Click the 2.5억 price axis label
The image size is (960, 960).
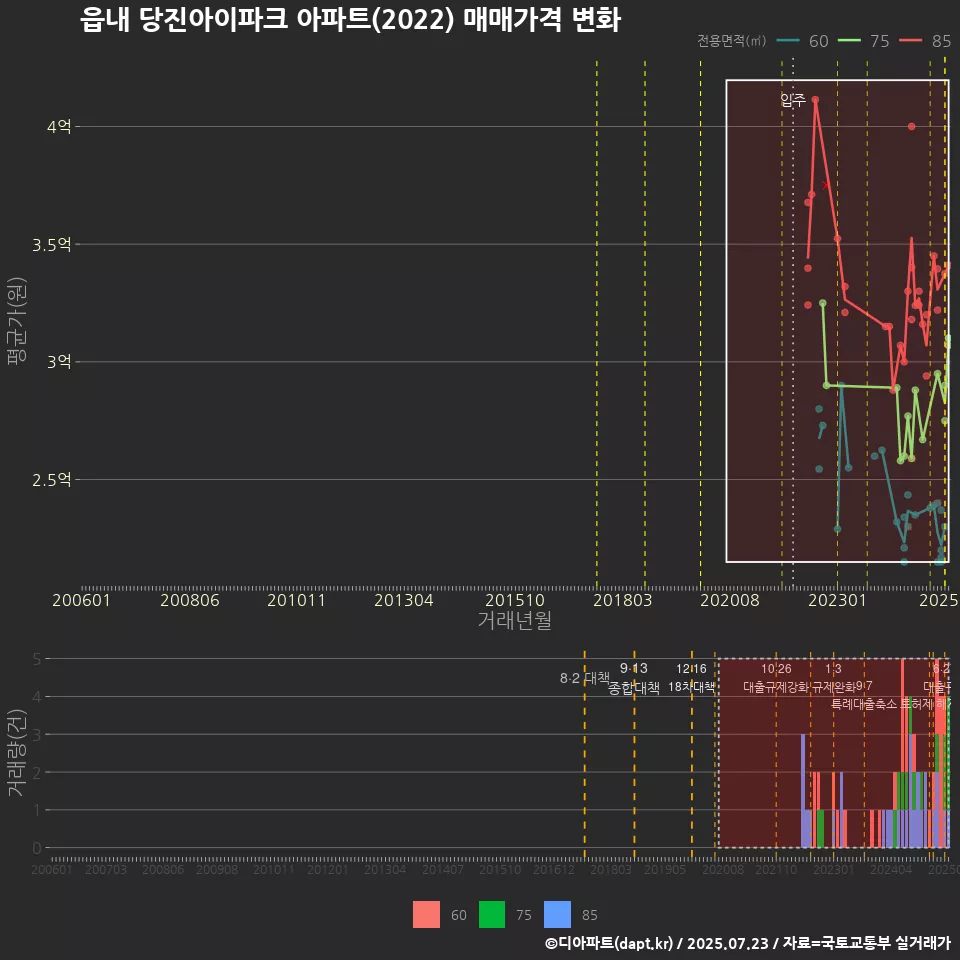click(51, 480)
